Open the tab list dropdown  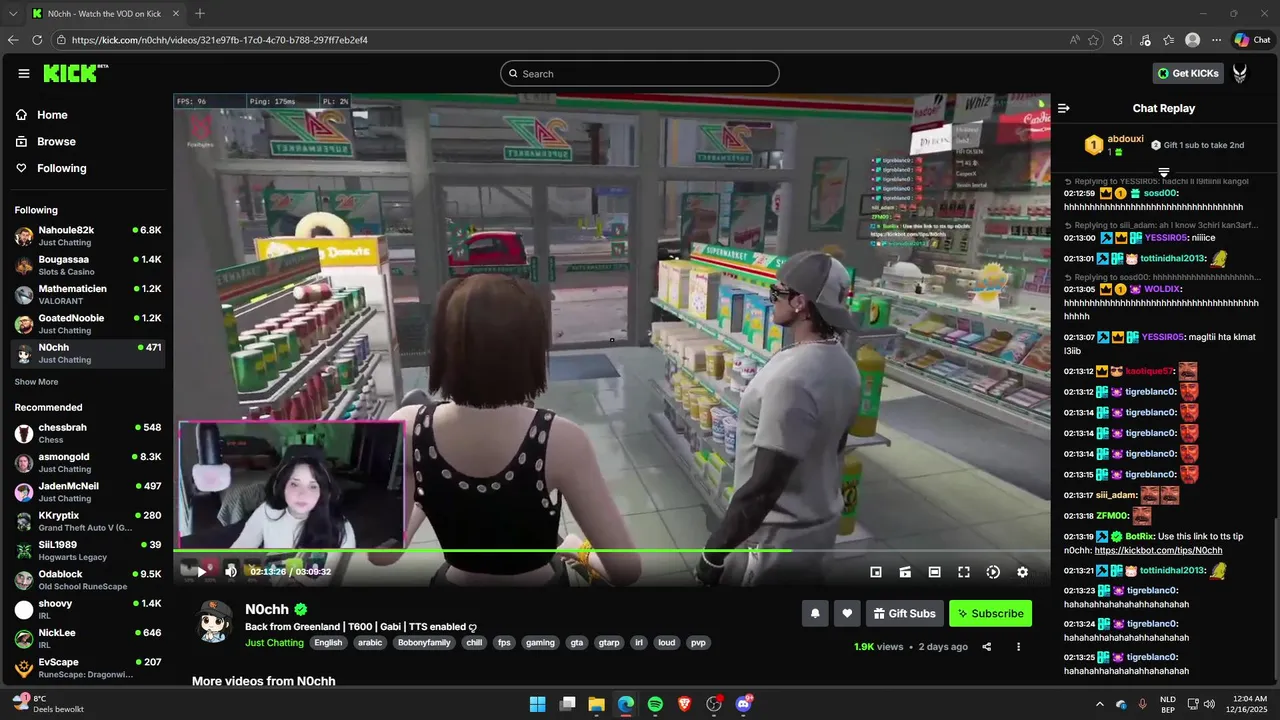pos(12,13)
